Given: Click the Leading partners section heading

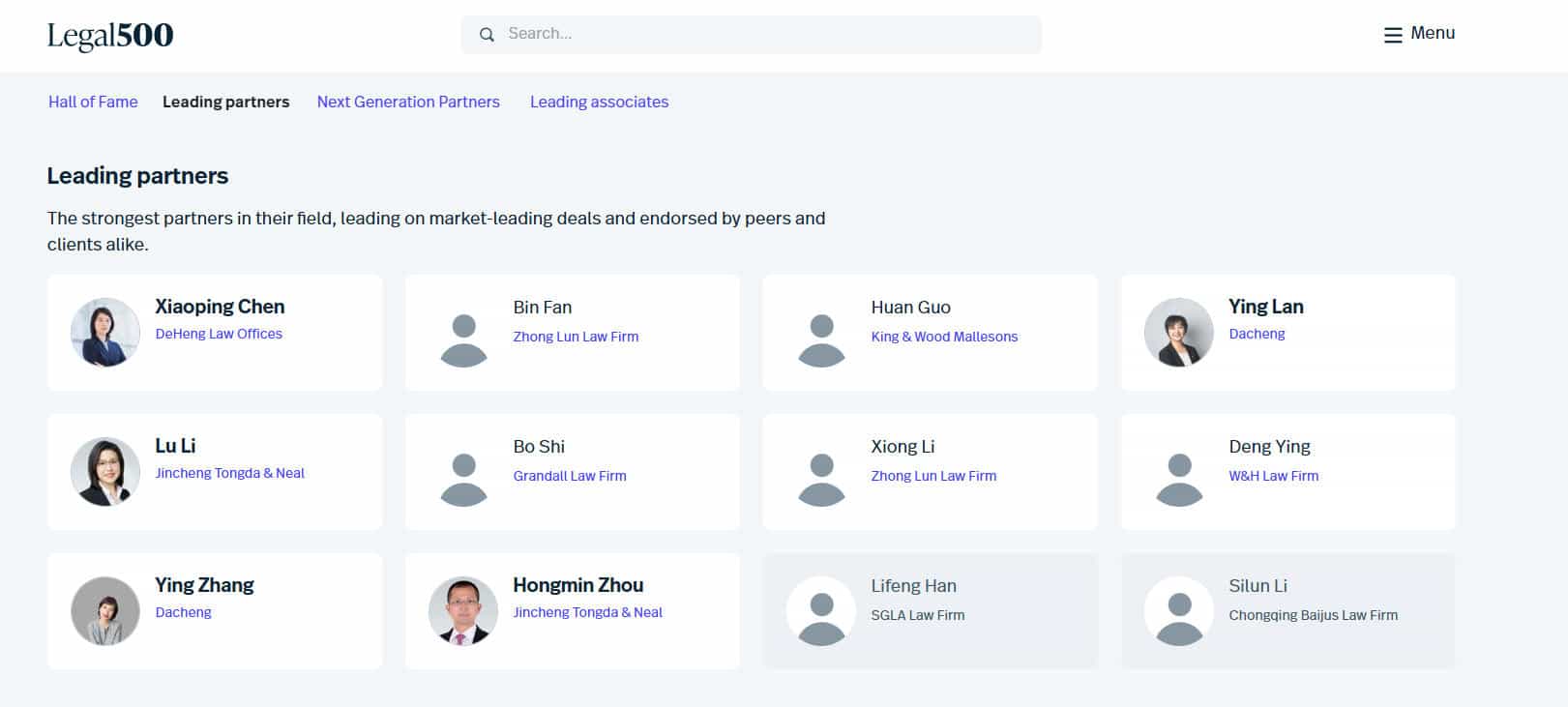Looking at the screenshot, I should 138,176.
